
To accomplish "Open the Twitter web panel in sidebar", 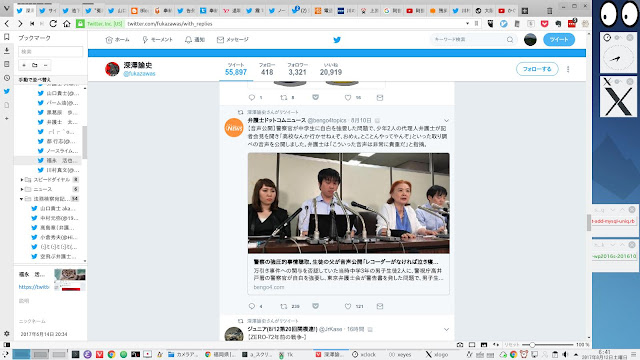I will pos(7,91).
